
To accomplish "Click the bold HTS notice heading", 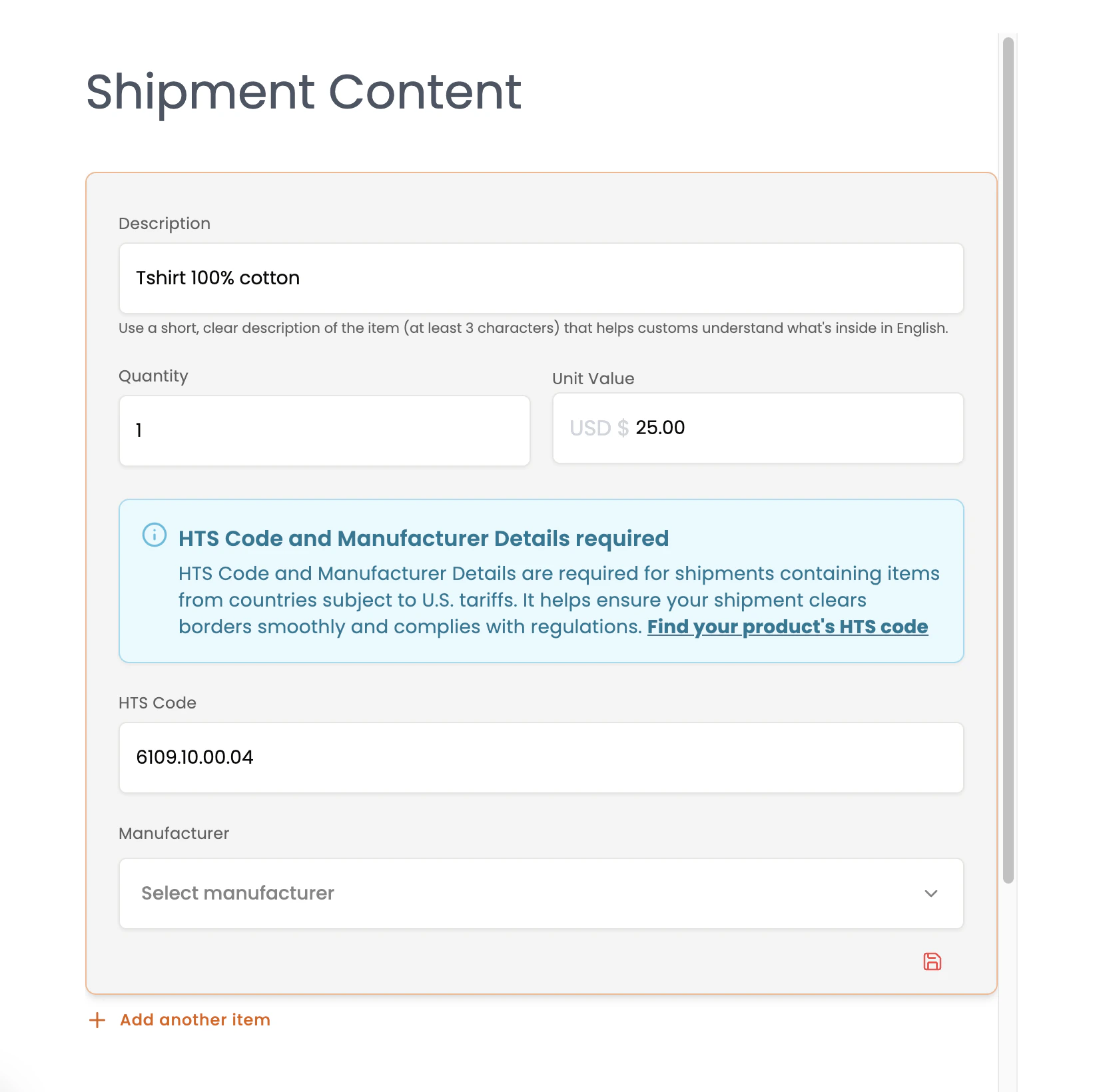I will (x=424, y=539).
